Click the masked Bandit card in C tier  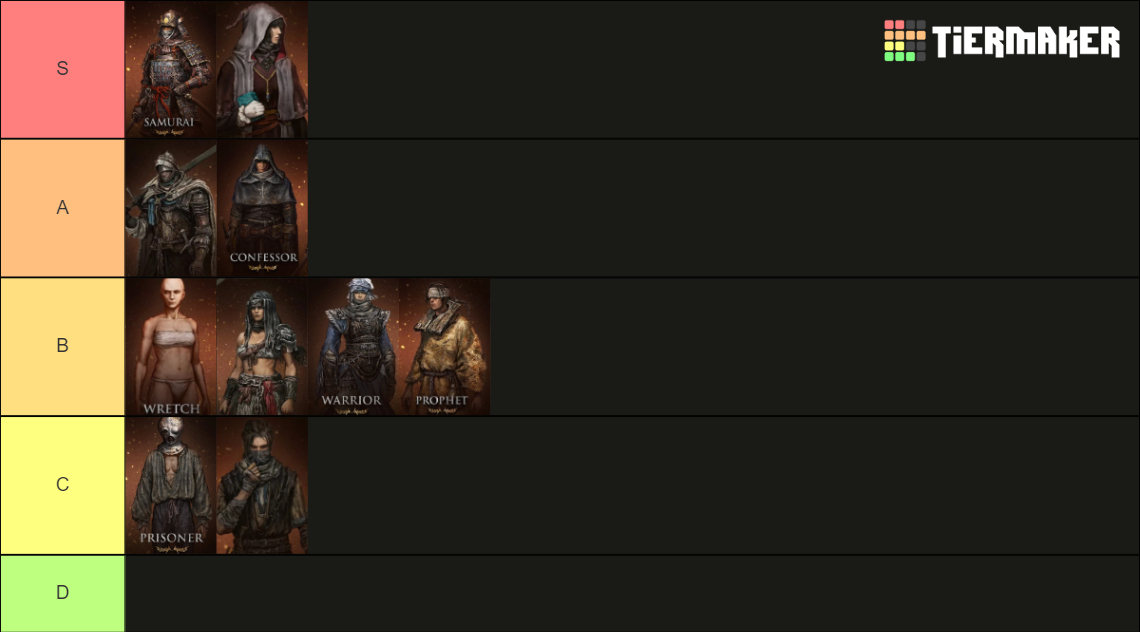(x=262, y=486)
